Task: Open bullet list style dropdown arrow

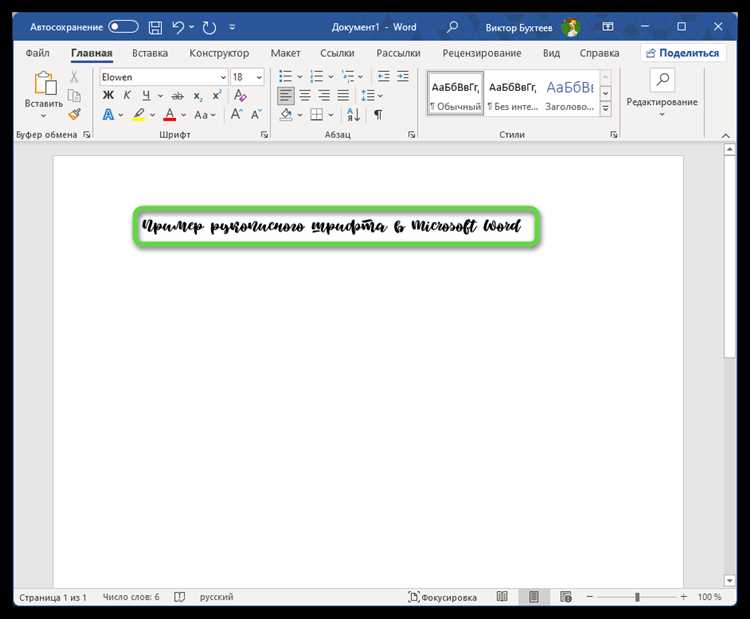Action: click(300, 77)
